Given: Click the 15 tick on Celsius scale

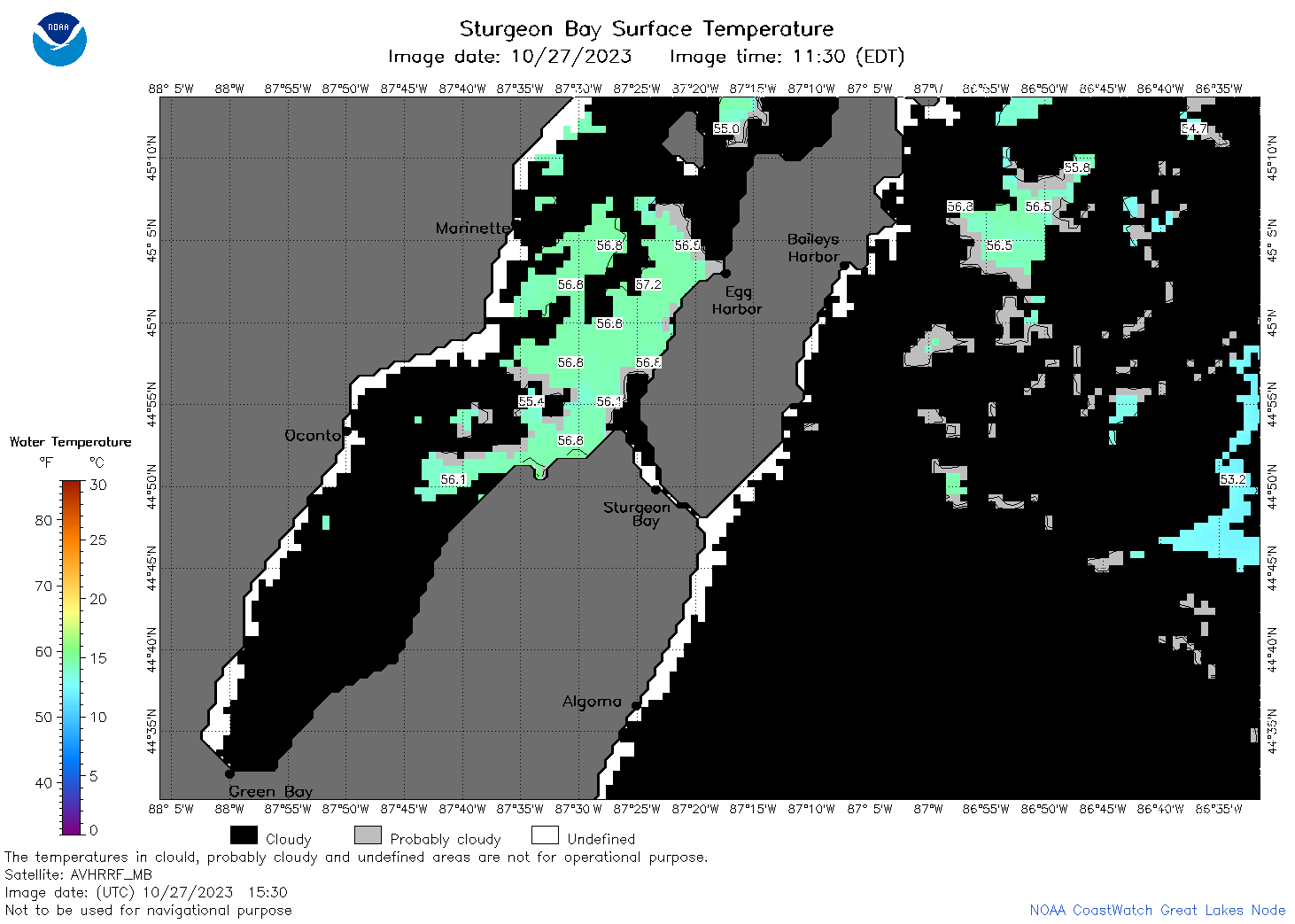Looking at the screenshot, I should click(x=98, y=657).
